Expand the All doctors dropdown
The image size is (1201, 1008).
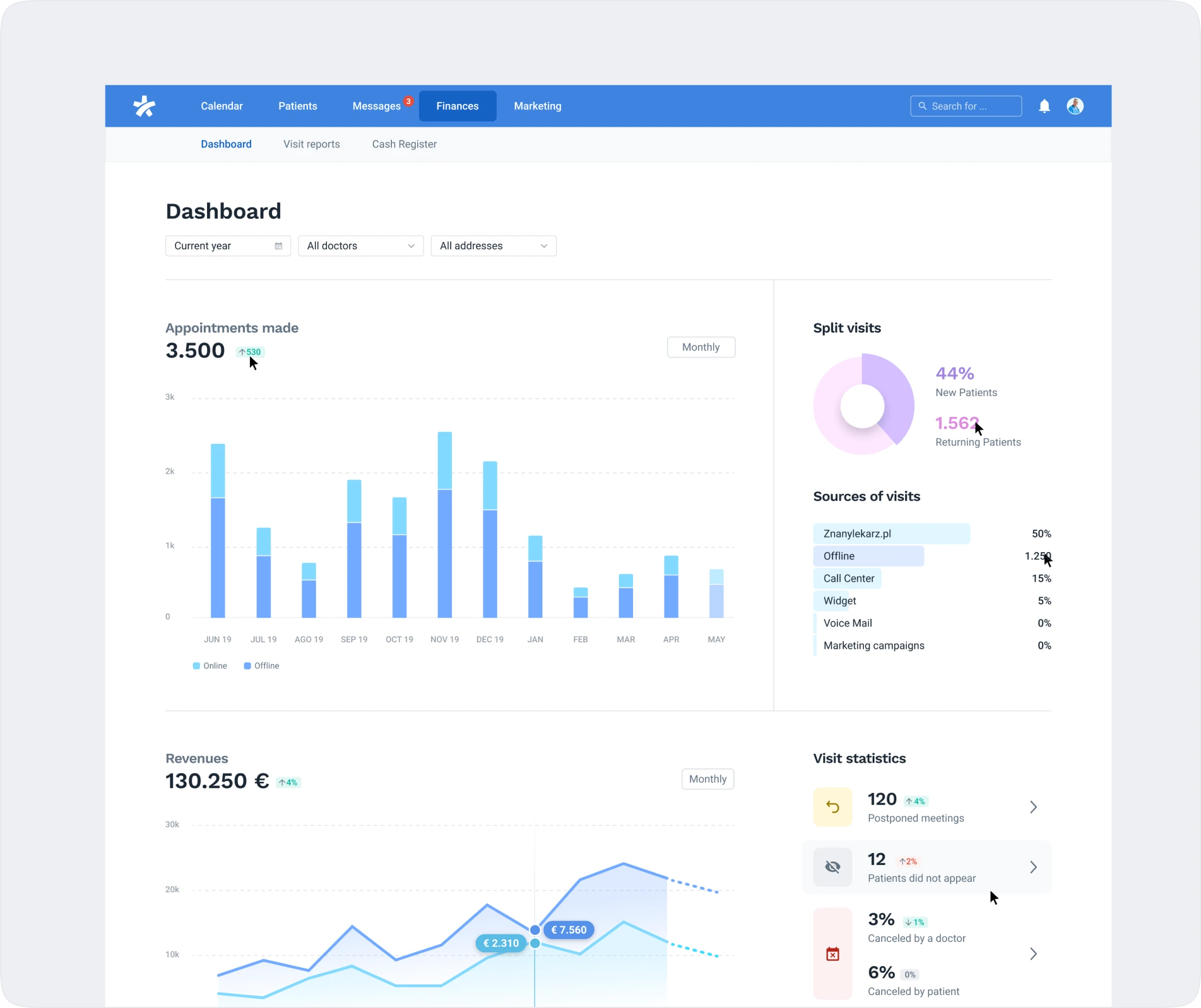coord(411,245)
